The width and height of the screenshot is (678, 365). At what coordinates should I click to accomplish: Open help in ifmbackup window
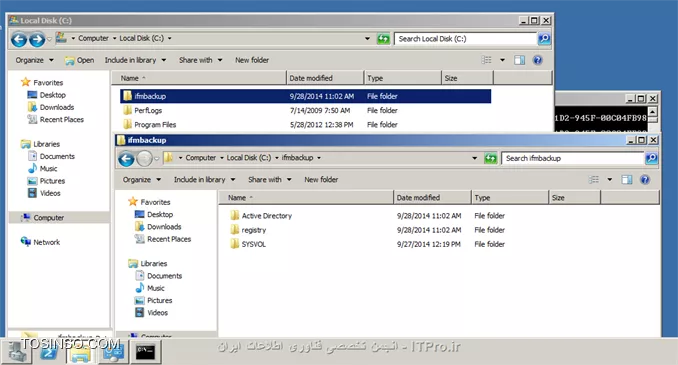tap(645, 179)
